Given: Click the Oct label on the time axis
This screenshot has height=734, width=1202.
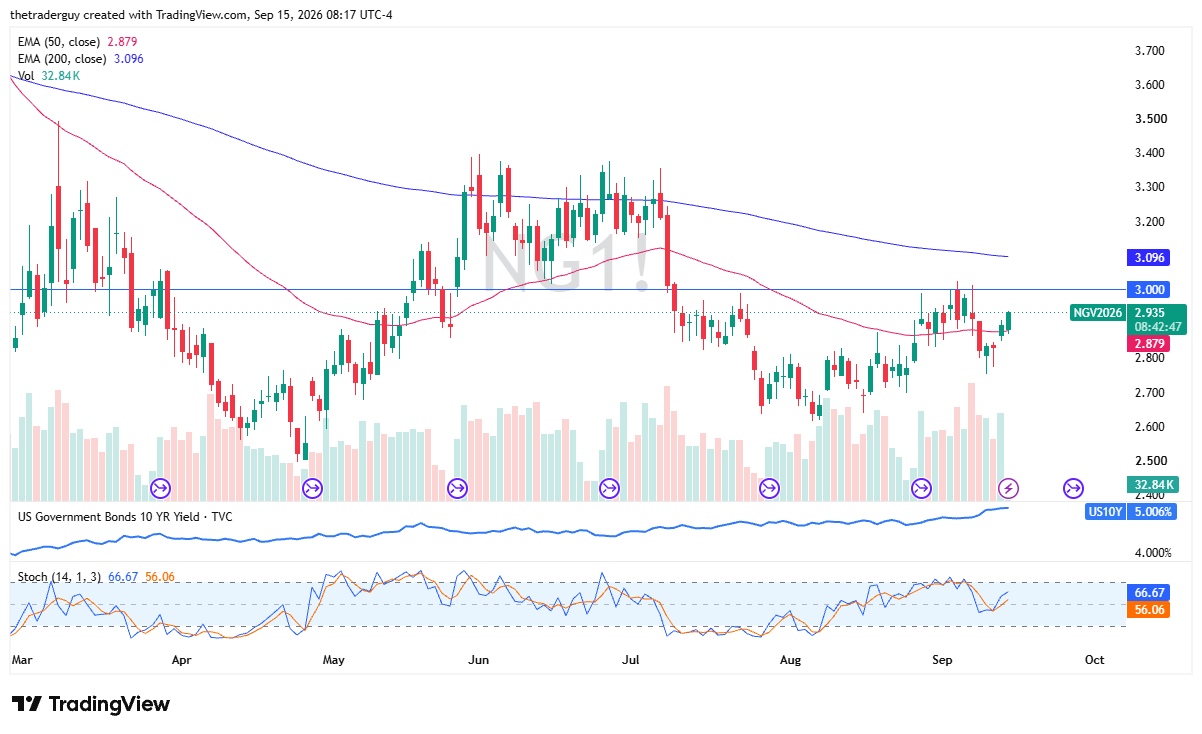Looking at the screenshot, I should (x=1094, y=660).
